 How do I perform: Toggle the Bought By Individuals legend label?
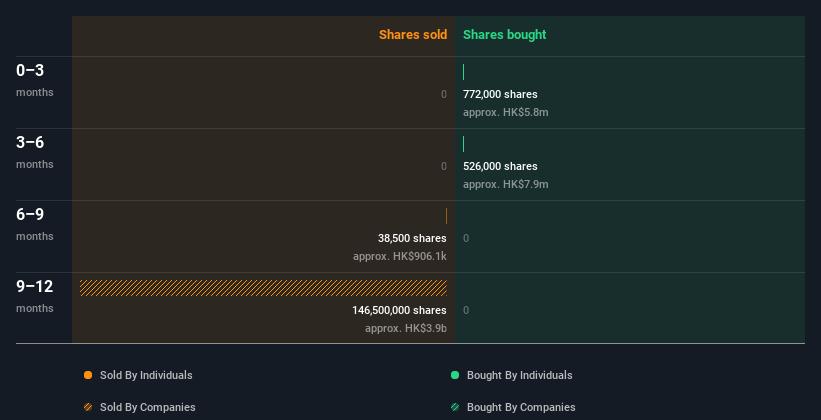coord(519,375)
